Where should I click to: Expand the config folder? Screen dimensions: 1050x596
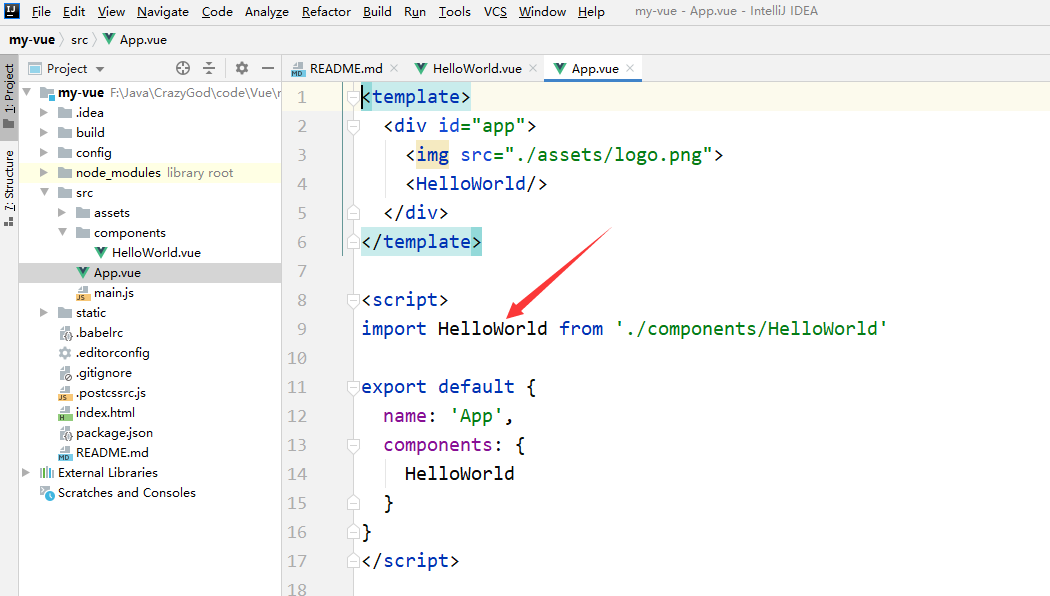click(44, 153)
